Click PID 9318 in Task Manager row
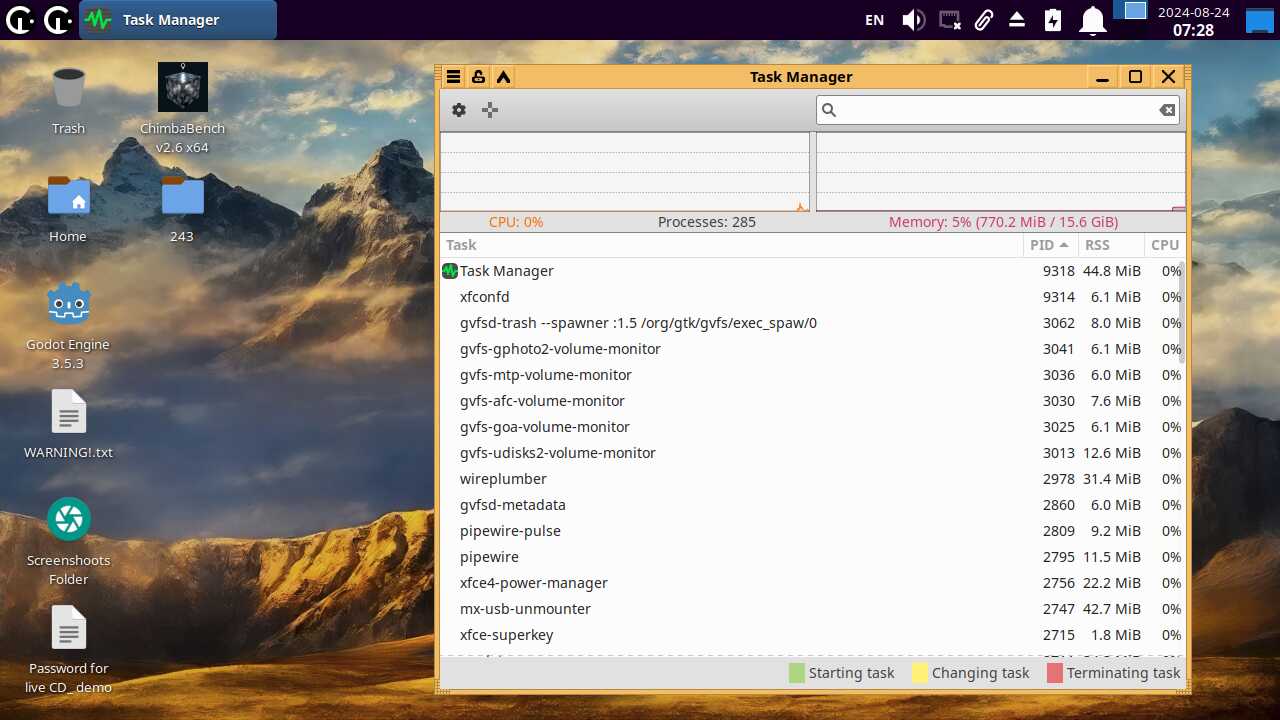Screen dimensions: 1280x720 tap(1059, 271)
